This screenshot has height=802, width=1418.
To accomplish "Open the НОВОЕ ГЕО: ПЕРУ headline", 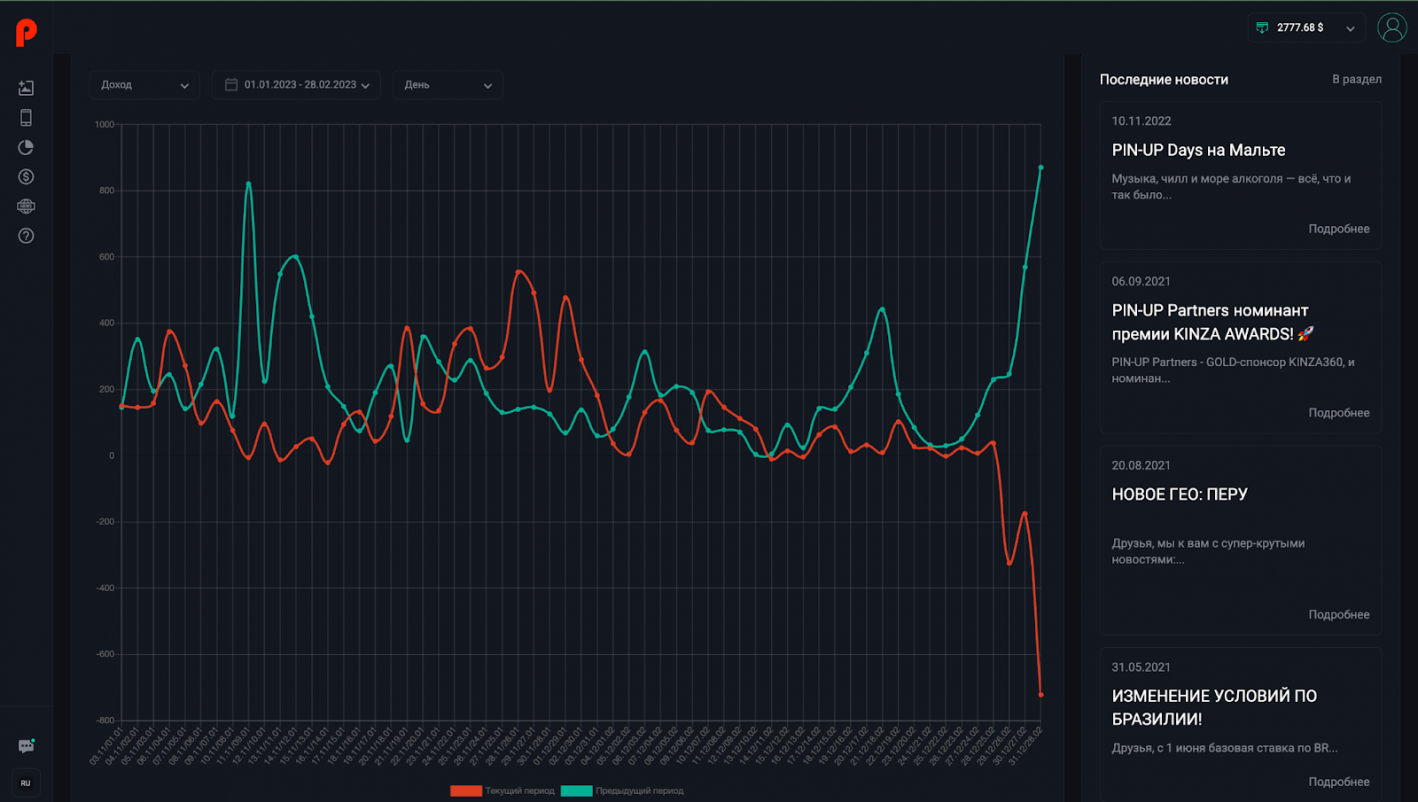I will coord(1180,494).
